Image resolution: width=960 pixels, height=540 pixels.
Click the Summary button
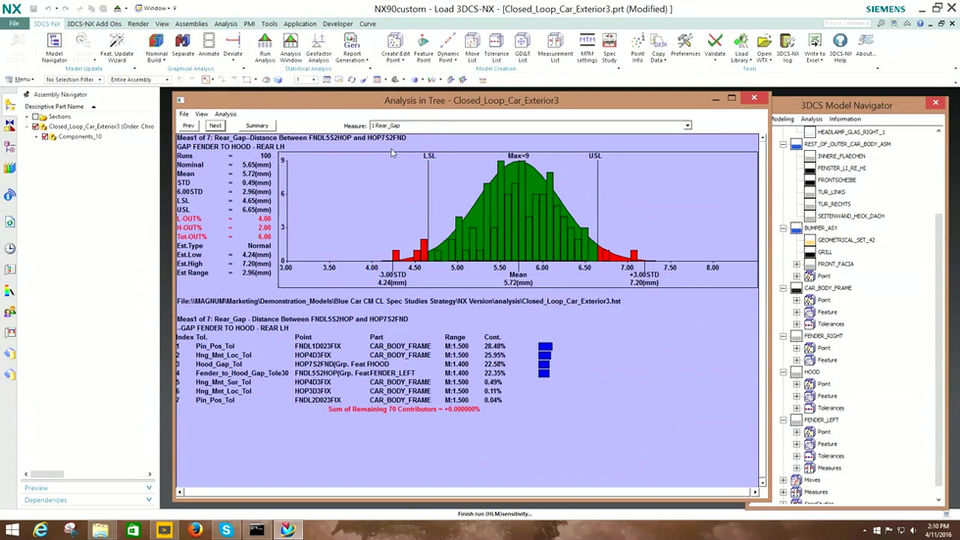click(257, 126)
